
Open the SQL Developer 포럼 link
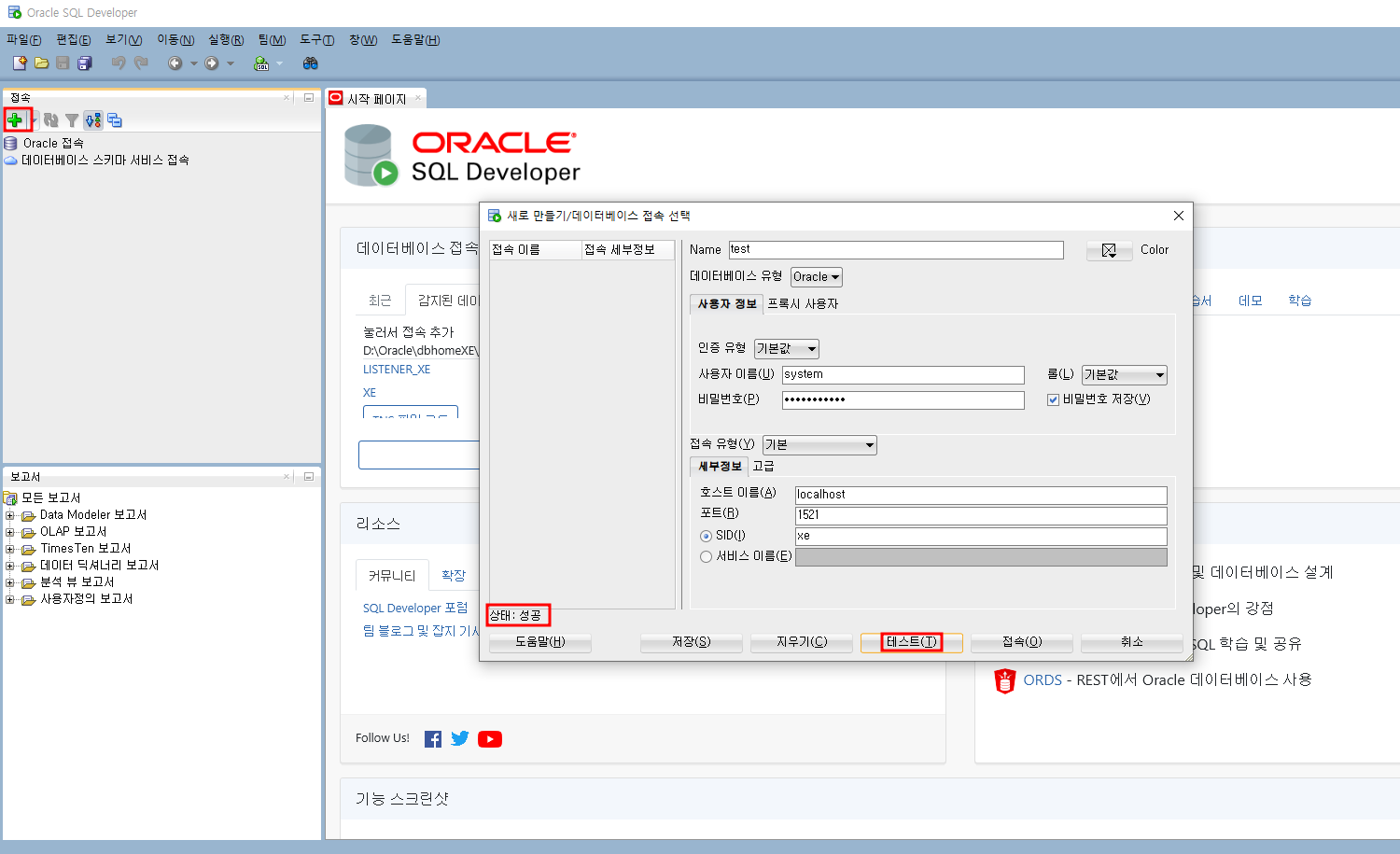(x=415, y=609)
